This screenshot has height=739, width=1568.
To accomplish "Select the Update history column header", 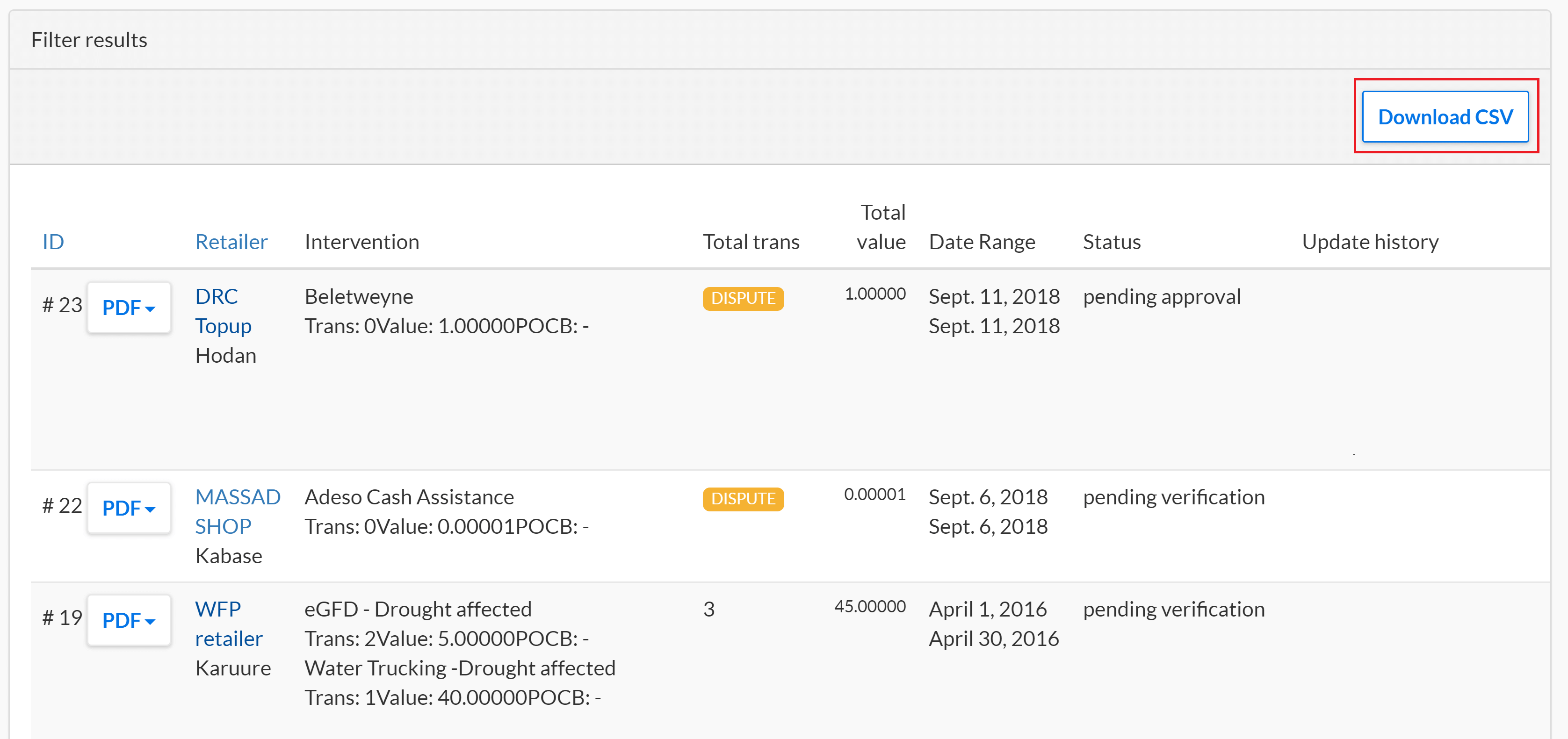I will tap(1370, 242).
